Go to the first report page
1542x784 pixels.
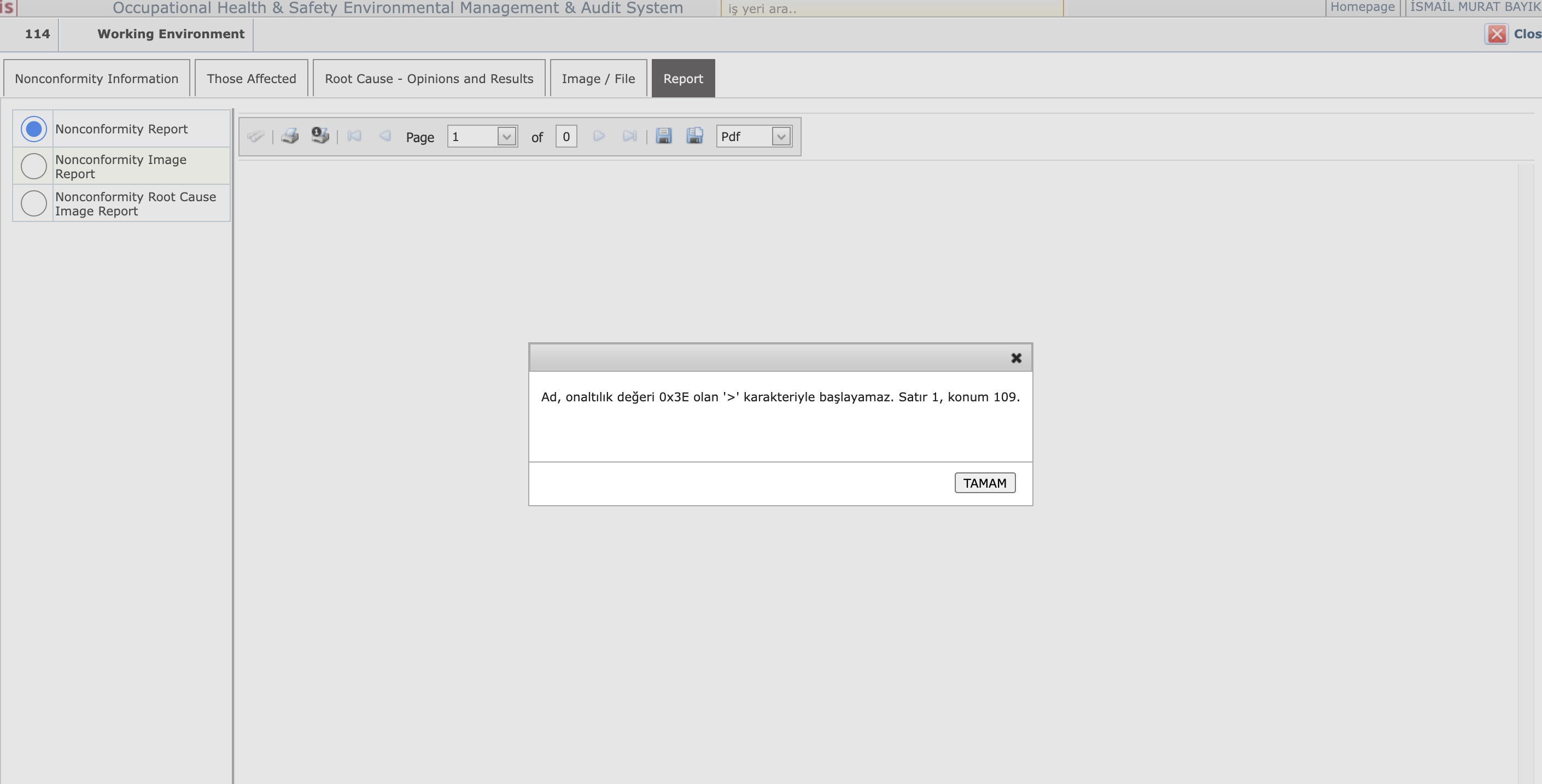(354, 137)
